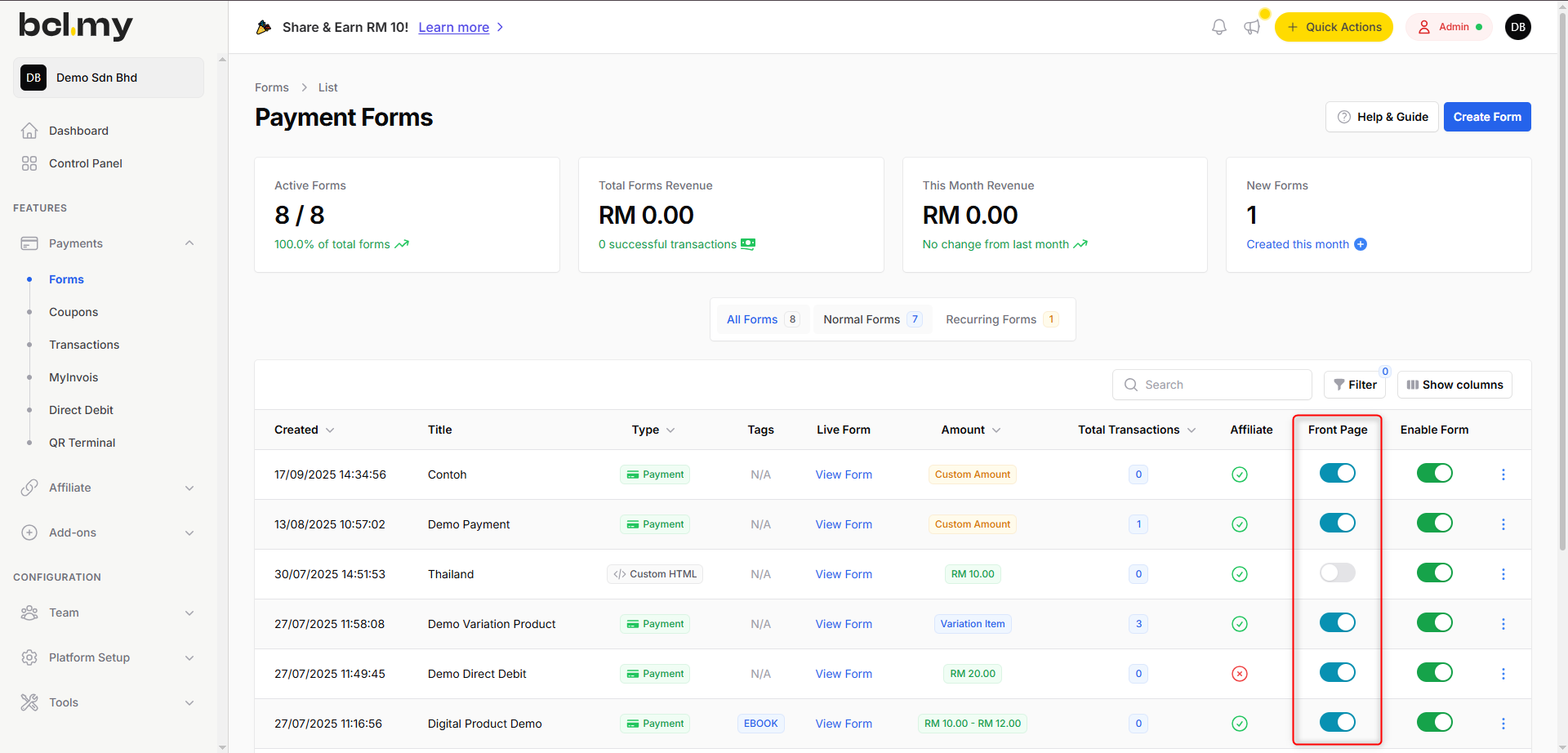Open MyInvois in the Payments submenu

click(x=73, y=377)
